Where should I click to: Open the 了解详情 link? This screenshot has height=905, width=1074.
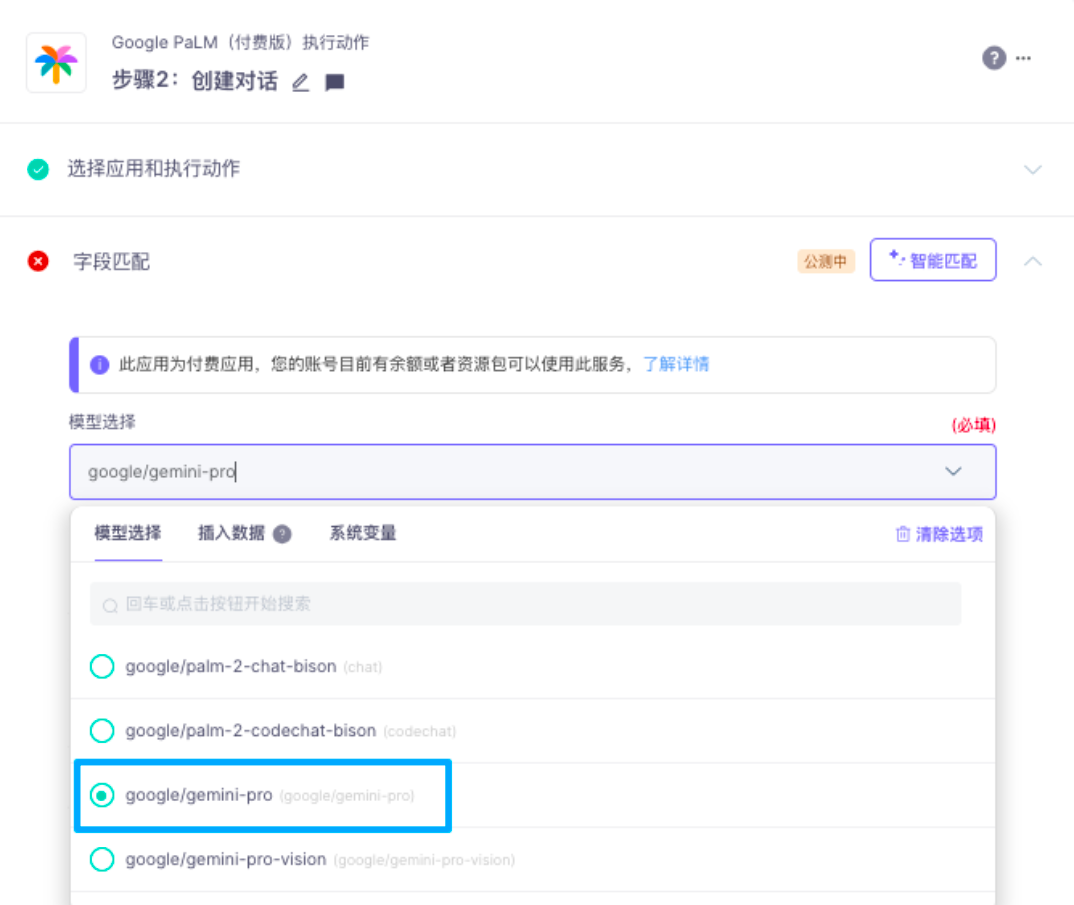tap(675, 364)
